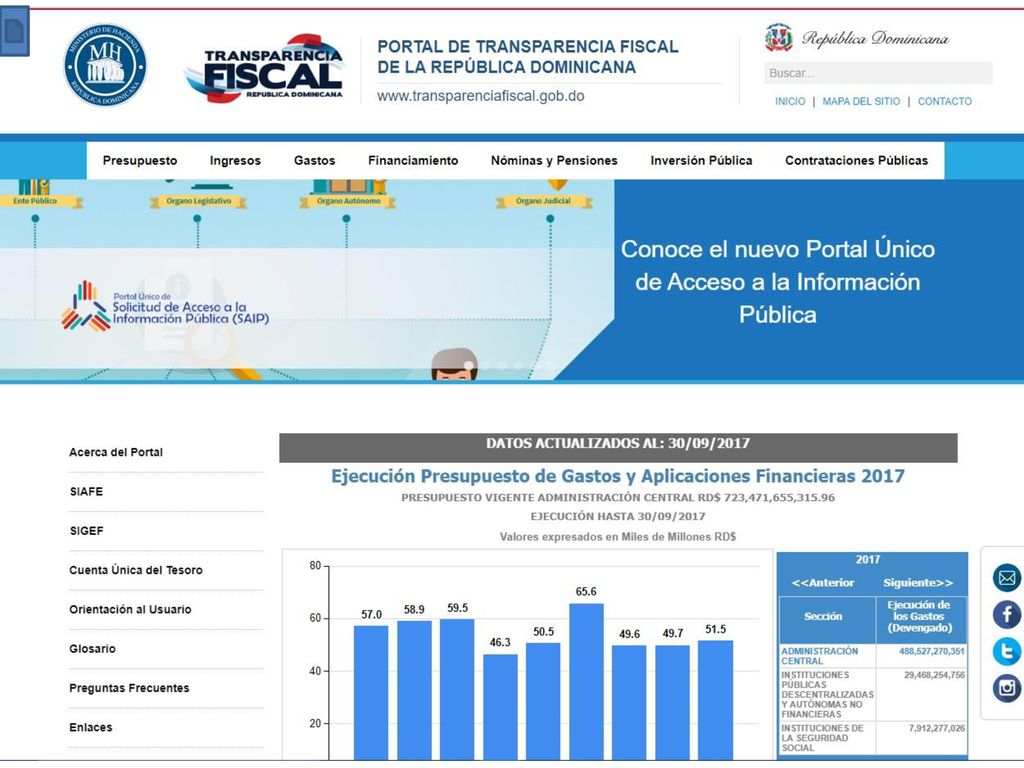Click INSTITUCIONES DE LA SEGURIDAD SOCIAL row

coord(872,737)
